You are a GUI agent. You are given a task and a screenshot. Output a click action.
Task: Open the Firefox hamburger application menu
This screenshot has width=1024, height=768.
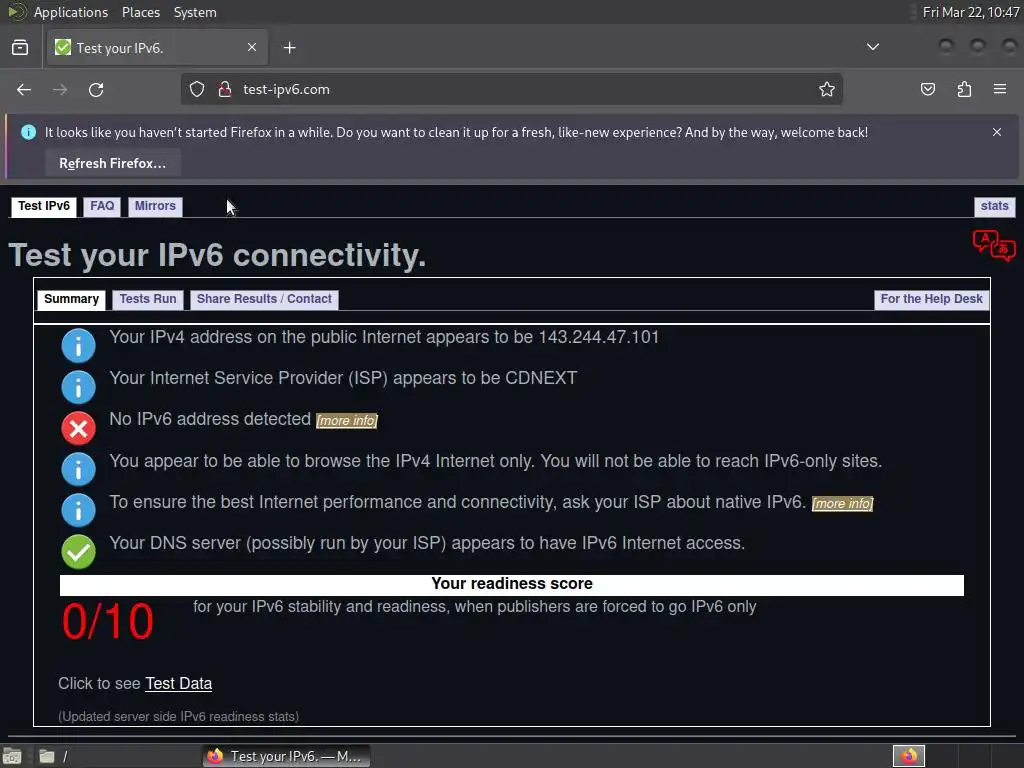[x=1000, y=89]
